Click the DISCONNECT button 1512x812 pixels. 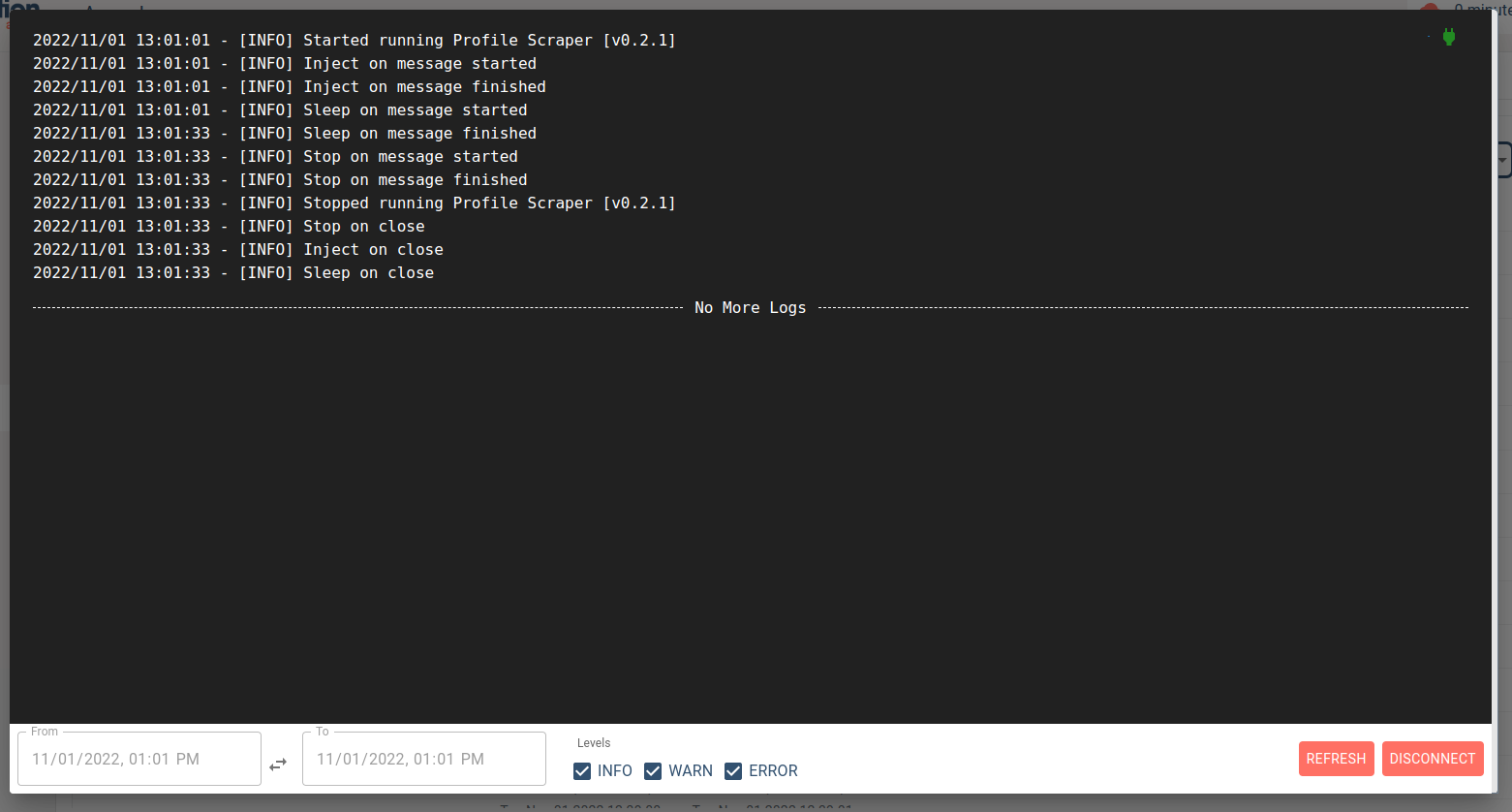coord(1433,759)
